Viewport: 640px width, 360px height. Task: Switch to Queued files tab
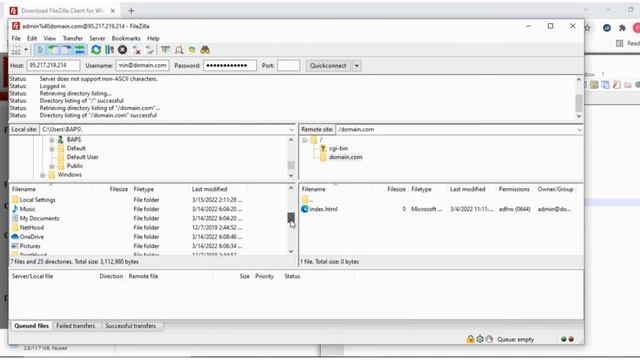[x=31, y=326]
